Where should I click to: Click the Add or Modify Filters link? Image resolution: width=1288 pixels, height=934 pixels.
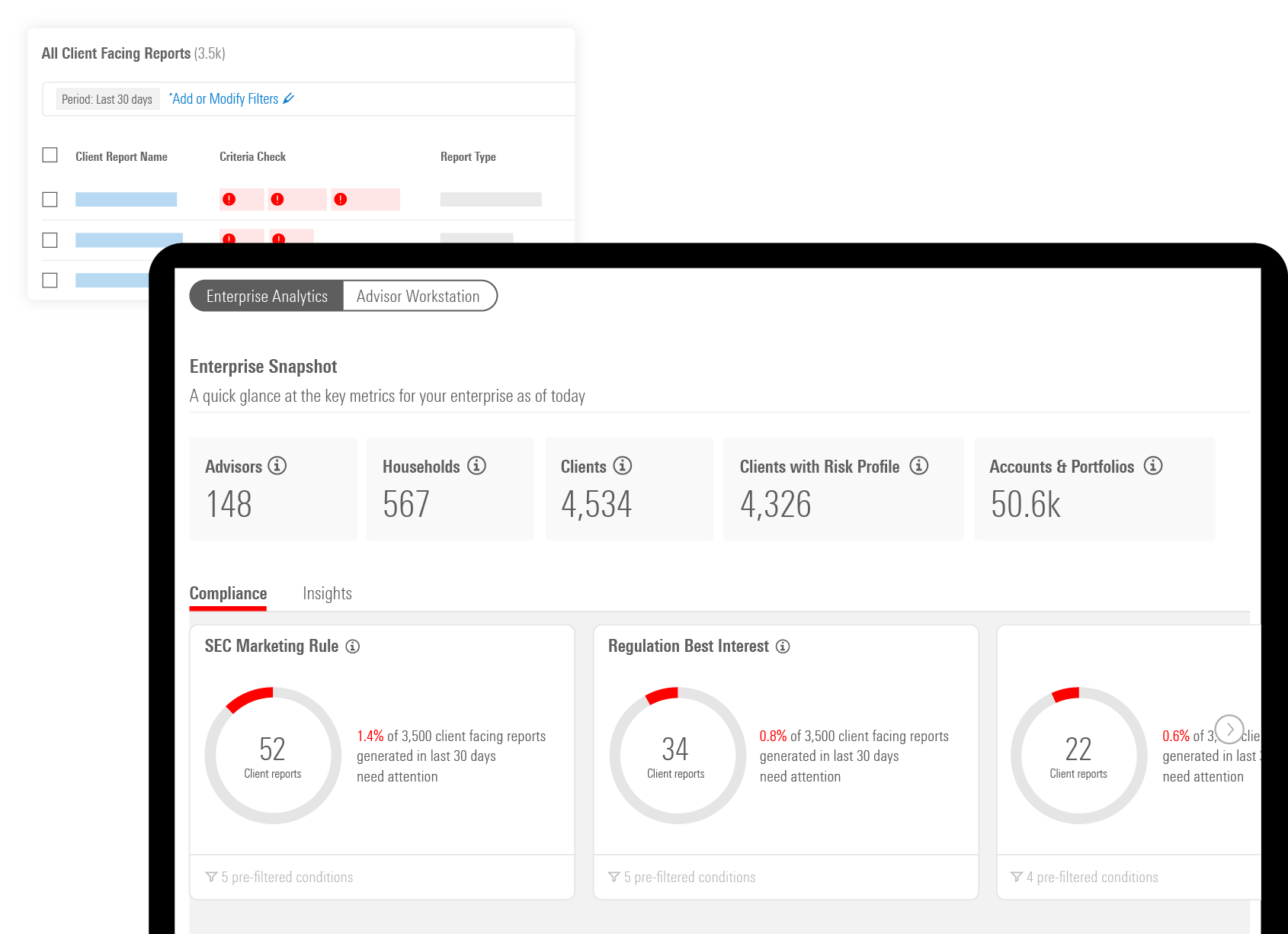225,99
